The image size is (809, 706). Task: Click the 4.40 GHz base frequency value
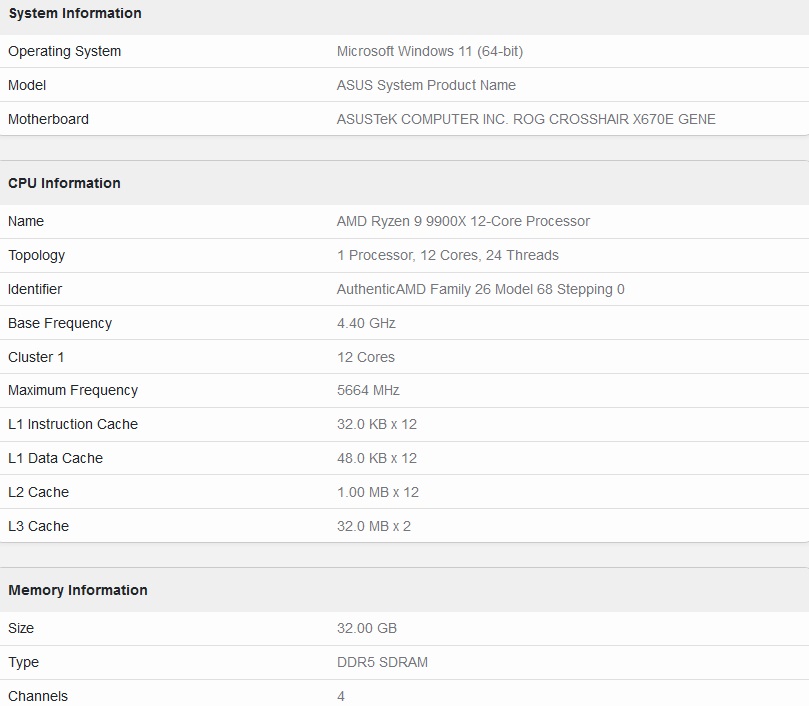pos(366,324)
